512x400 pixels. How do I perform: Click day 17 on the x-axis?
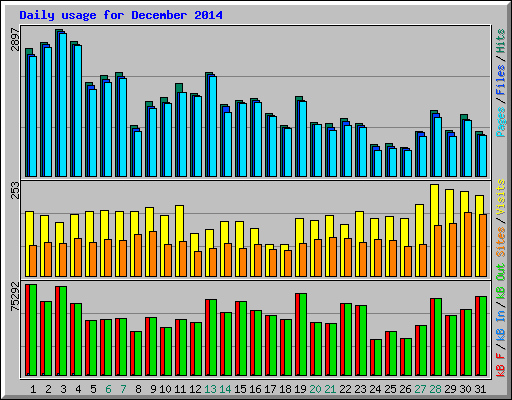point(270,389)
